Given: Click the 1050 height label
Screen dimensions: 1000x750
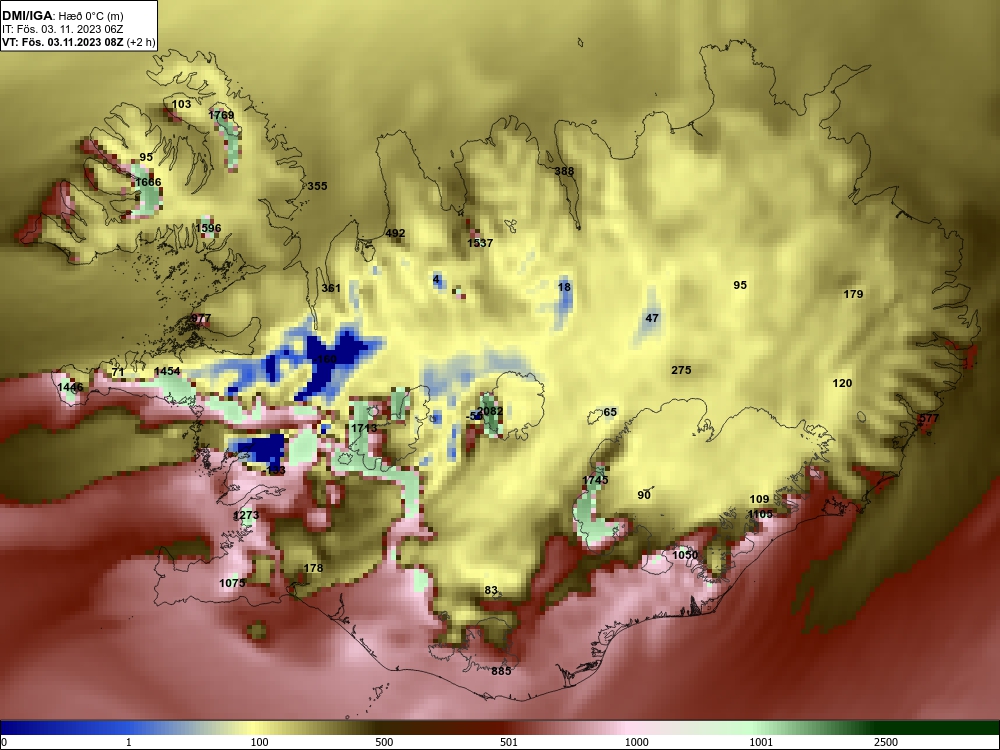Looking at the screenshot, I should (x=685, y=555).
